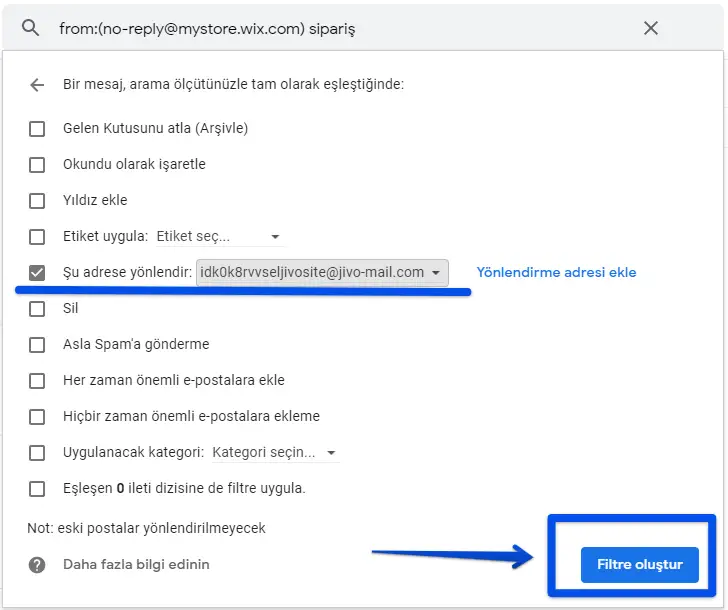This screenshot has width=728, height=610.
Task: Click into the search query field
Action: tap(330, 29)
